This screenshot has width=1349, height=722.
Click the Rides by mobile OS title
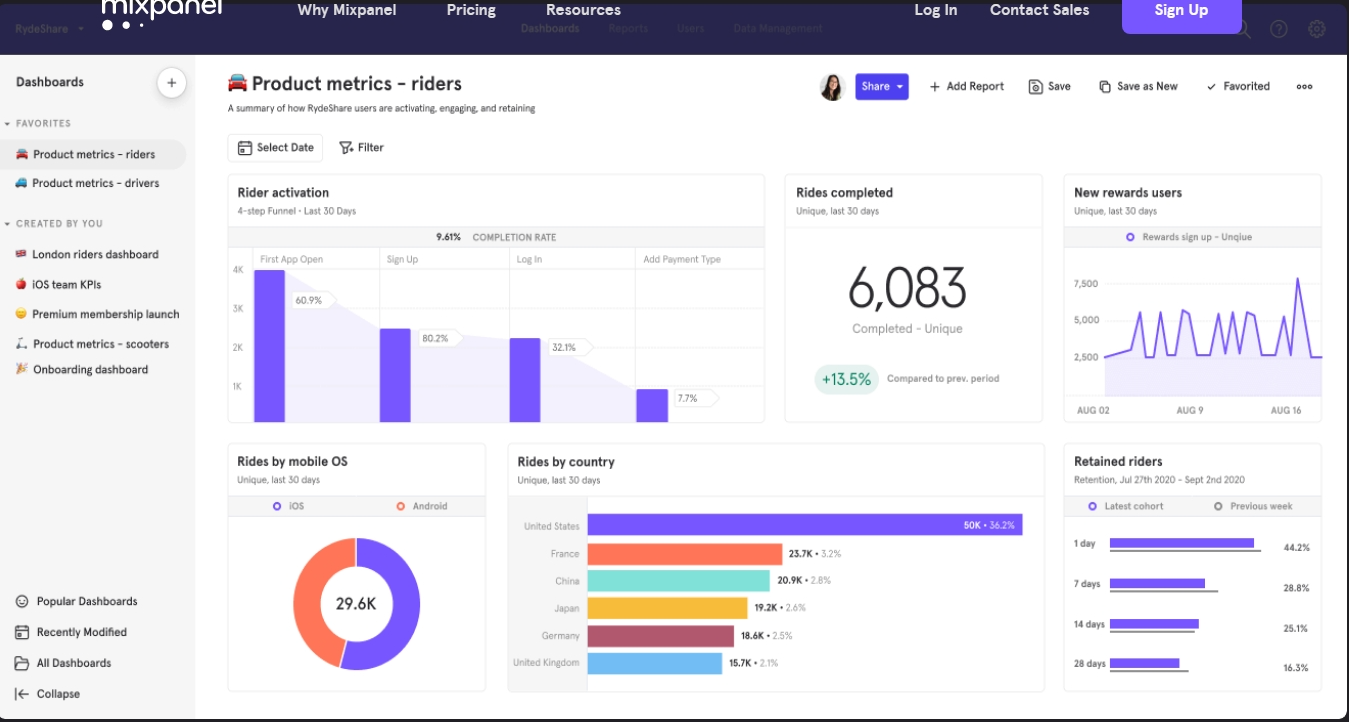292,462
